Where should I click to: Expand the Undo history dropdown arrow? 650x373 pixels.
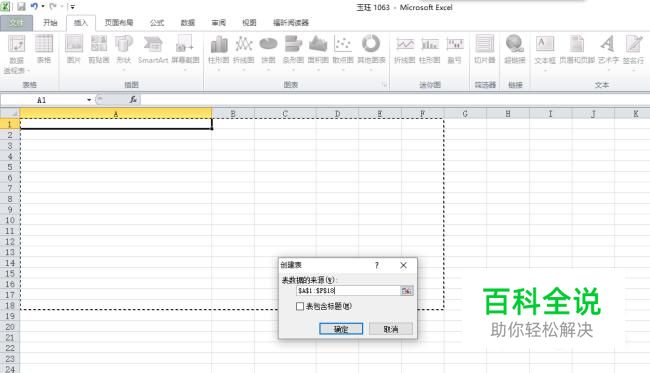[43, 7]
